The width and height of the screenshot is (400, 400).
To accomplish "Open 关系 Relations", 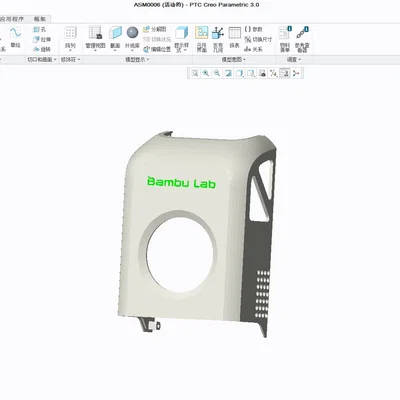I will coord(253,49).
